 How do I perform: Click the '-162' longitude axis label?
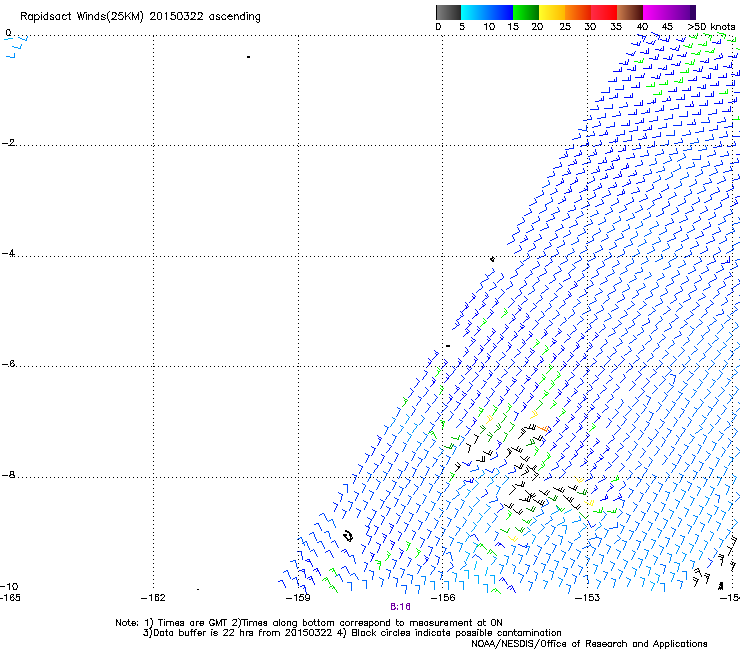coord(153,598)
